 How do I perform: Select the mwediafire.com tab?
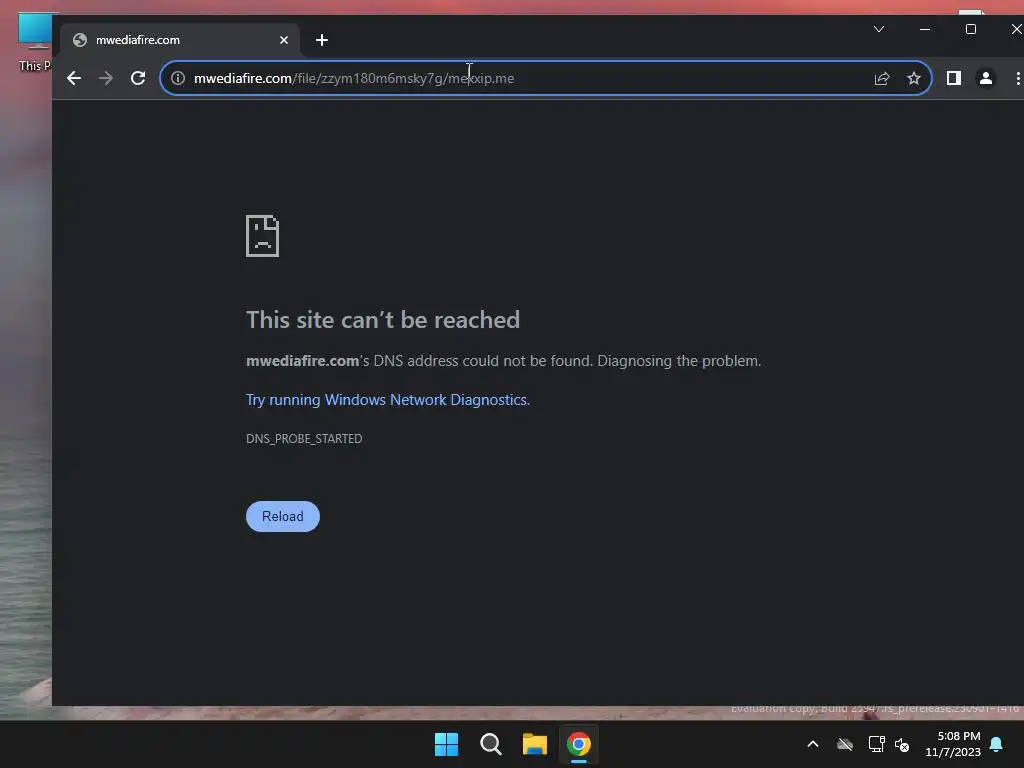[180, 40]
